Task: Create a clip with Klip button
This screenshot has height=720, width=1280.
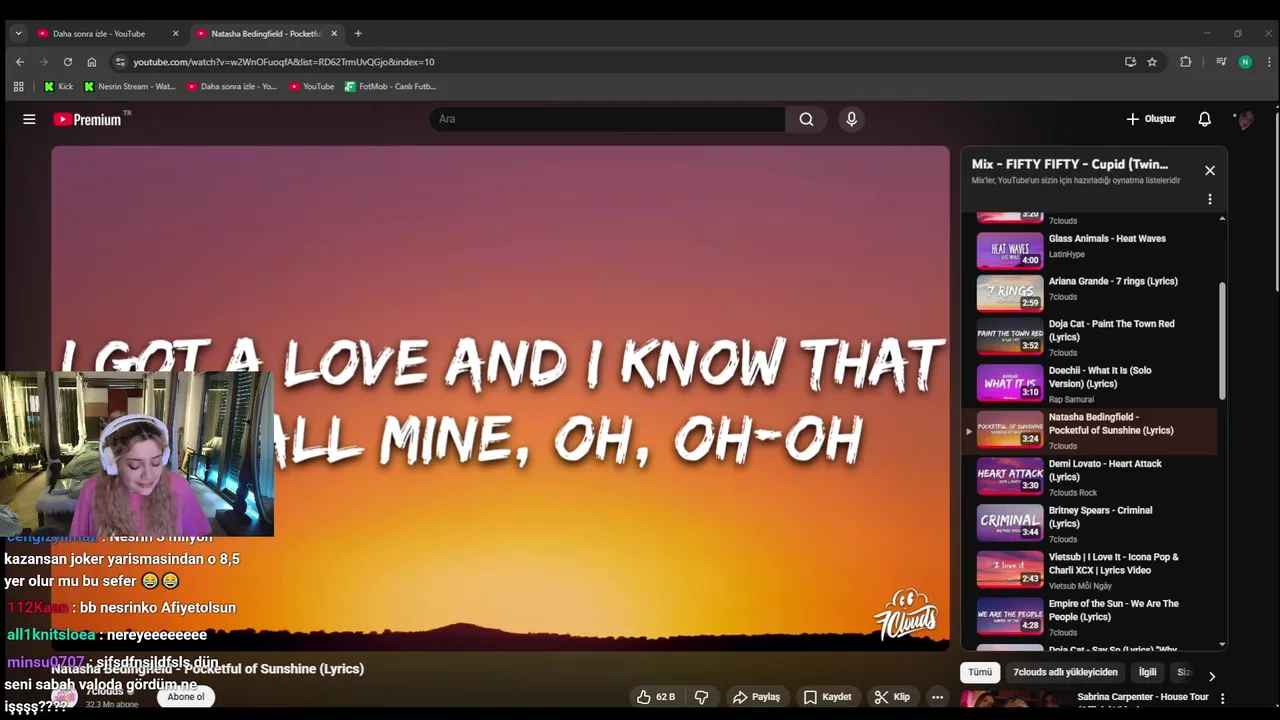Action: pyautogui.click(x=892, y=697)
